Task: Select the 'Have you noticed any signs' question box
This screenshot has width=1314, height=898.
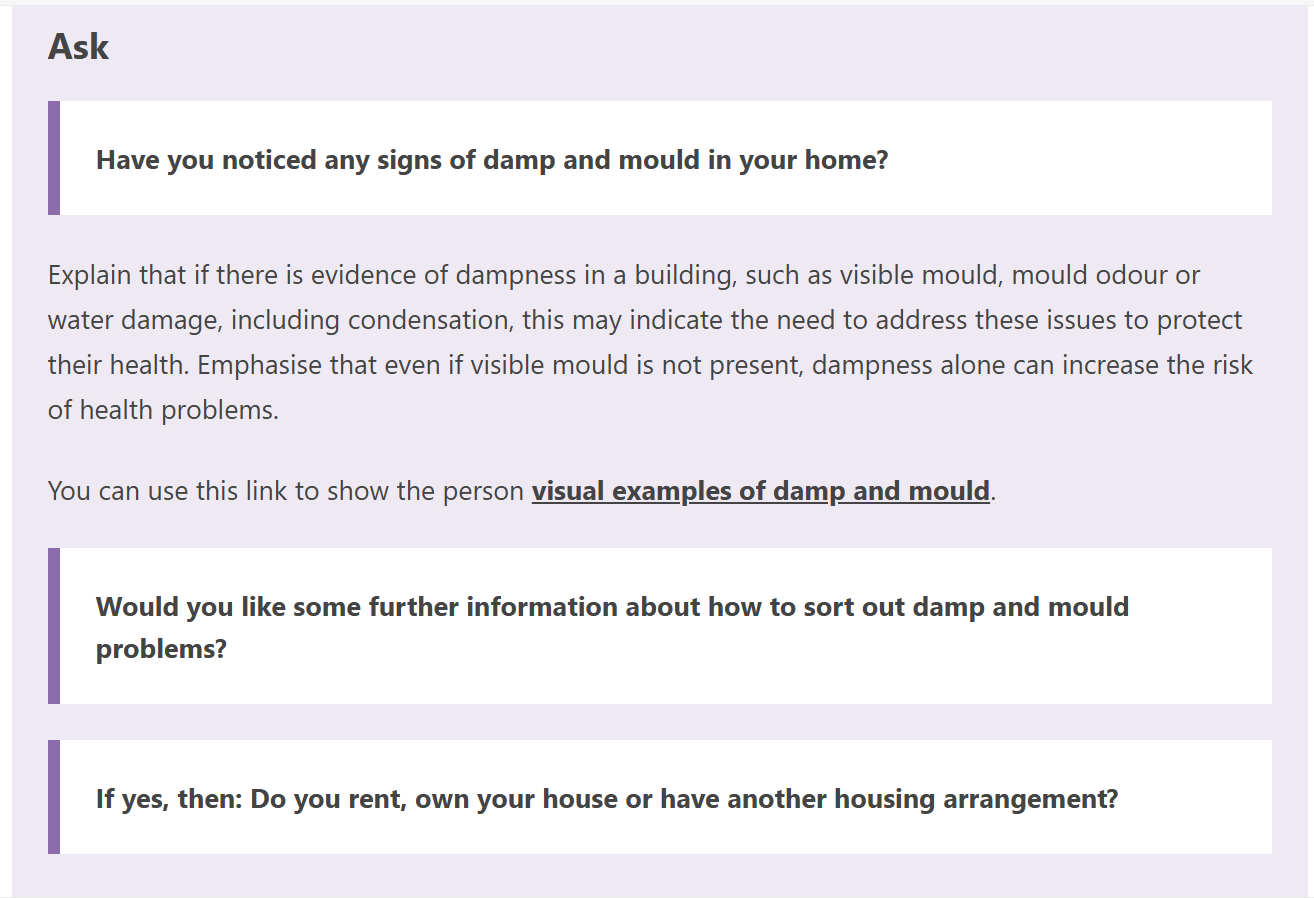Action: (660, 158)
